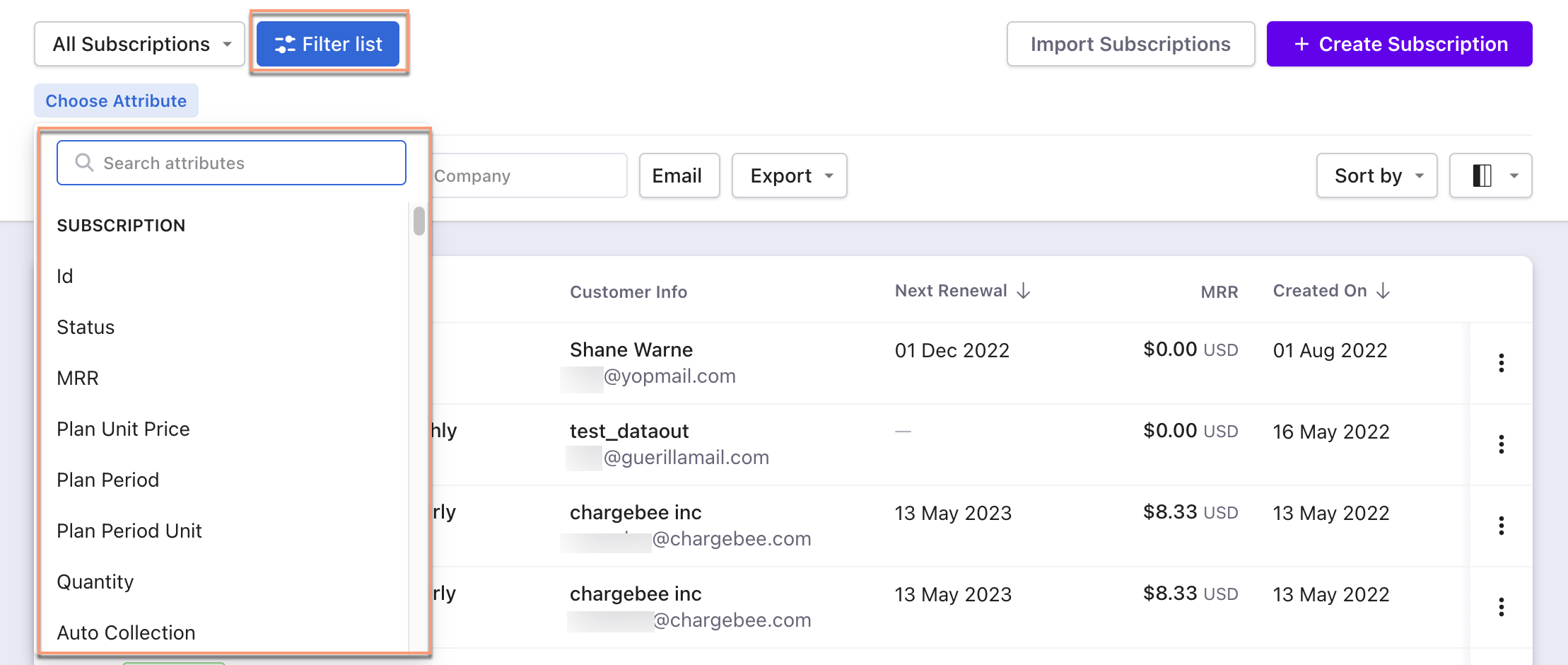This screenshot has height=665, width=1568.
Task: Click the attribute list scrollbar thumb
Action: [419, 221]
